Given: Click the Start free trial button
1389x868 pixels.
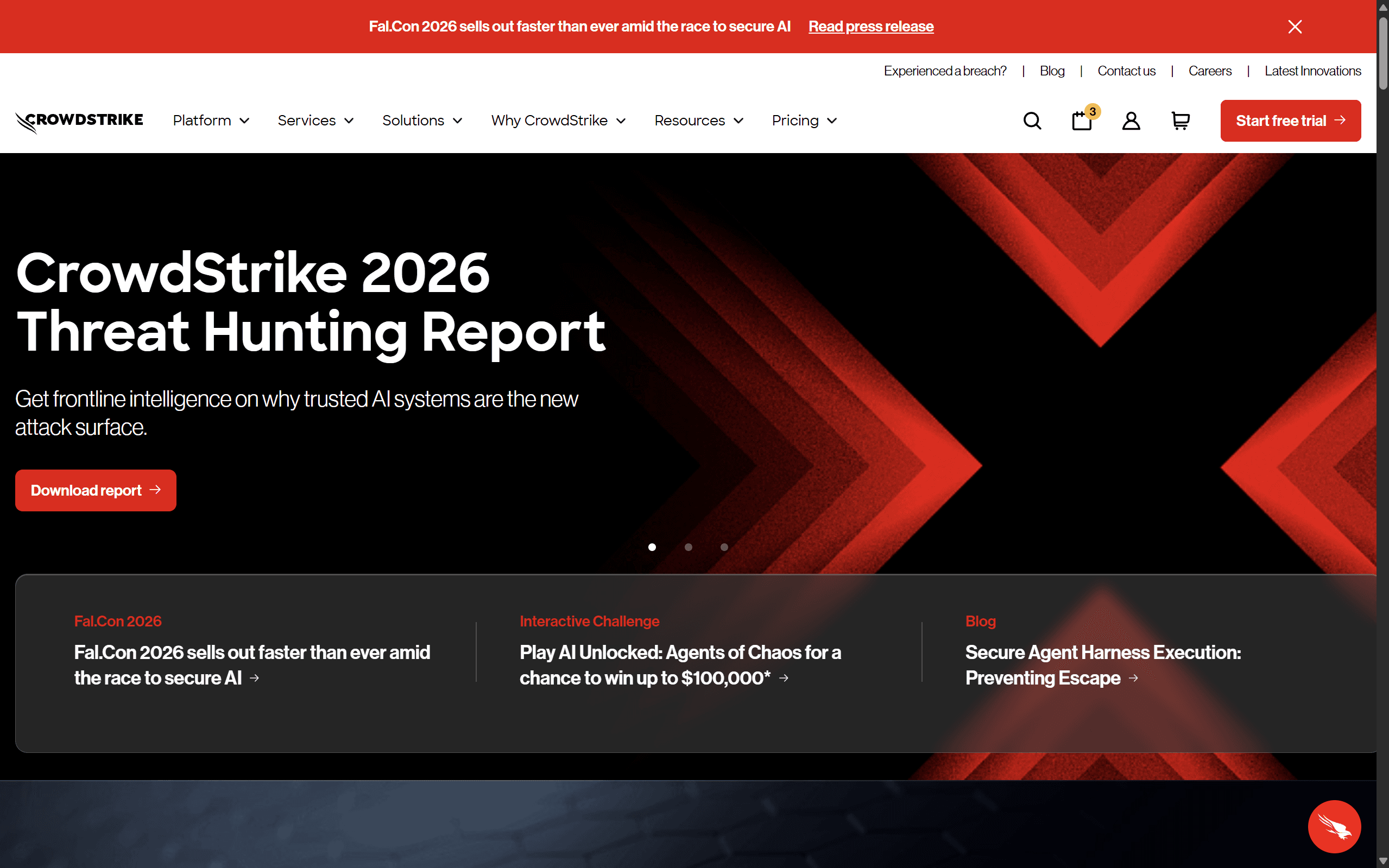Looking at the screenshot, I should [1290, 121].
